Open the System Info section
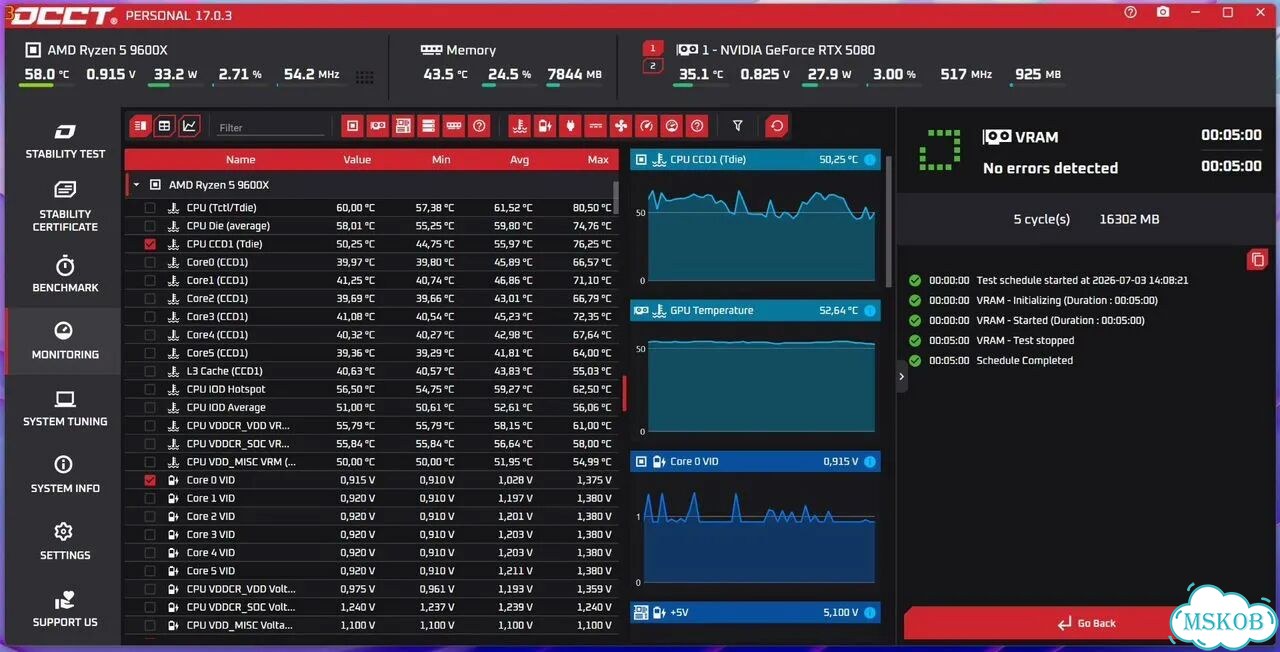 tap(64, 475)
